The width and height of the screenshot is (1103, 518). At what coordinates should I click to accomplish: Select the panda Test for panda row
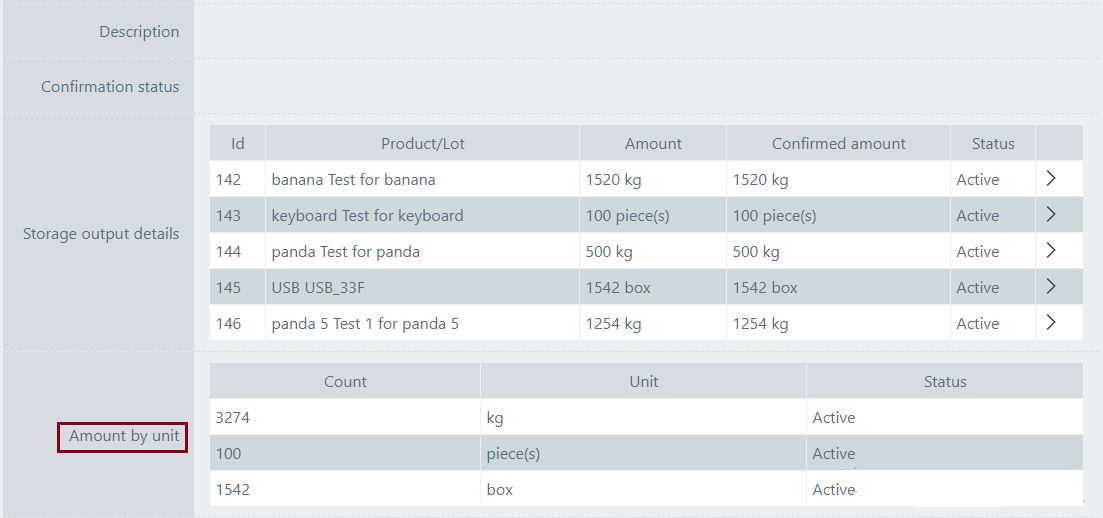click(345, 252)
